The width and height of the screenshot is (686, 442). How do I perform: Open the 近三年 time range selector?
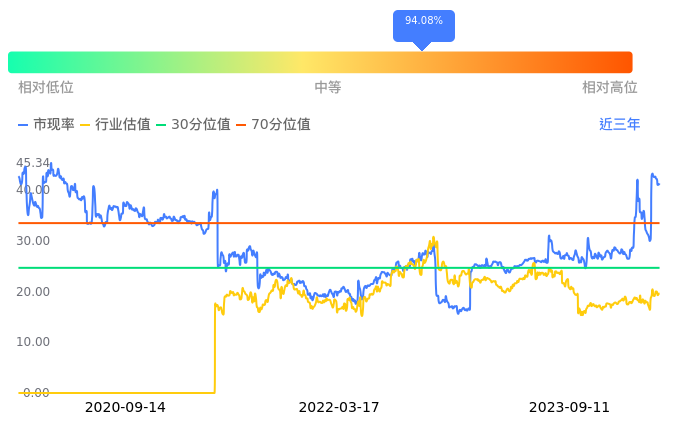(619, 125)
